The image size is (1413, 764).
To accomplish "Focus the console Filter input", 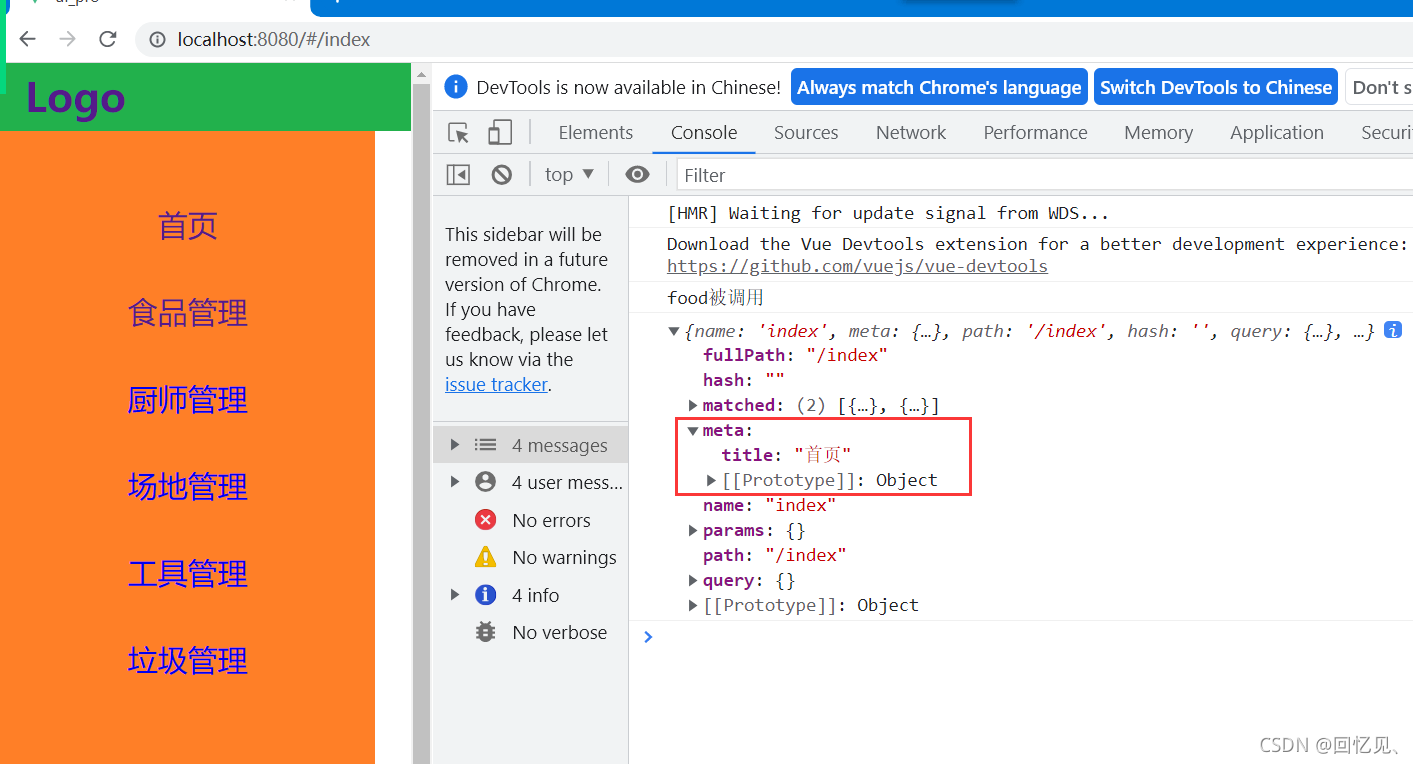I will coord(1045,175).
